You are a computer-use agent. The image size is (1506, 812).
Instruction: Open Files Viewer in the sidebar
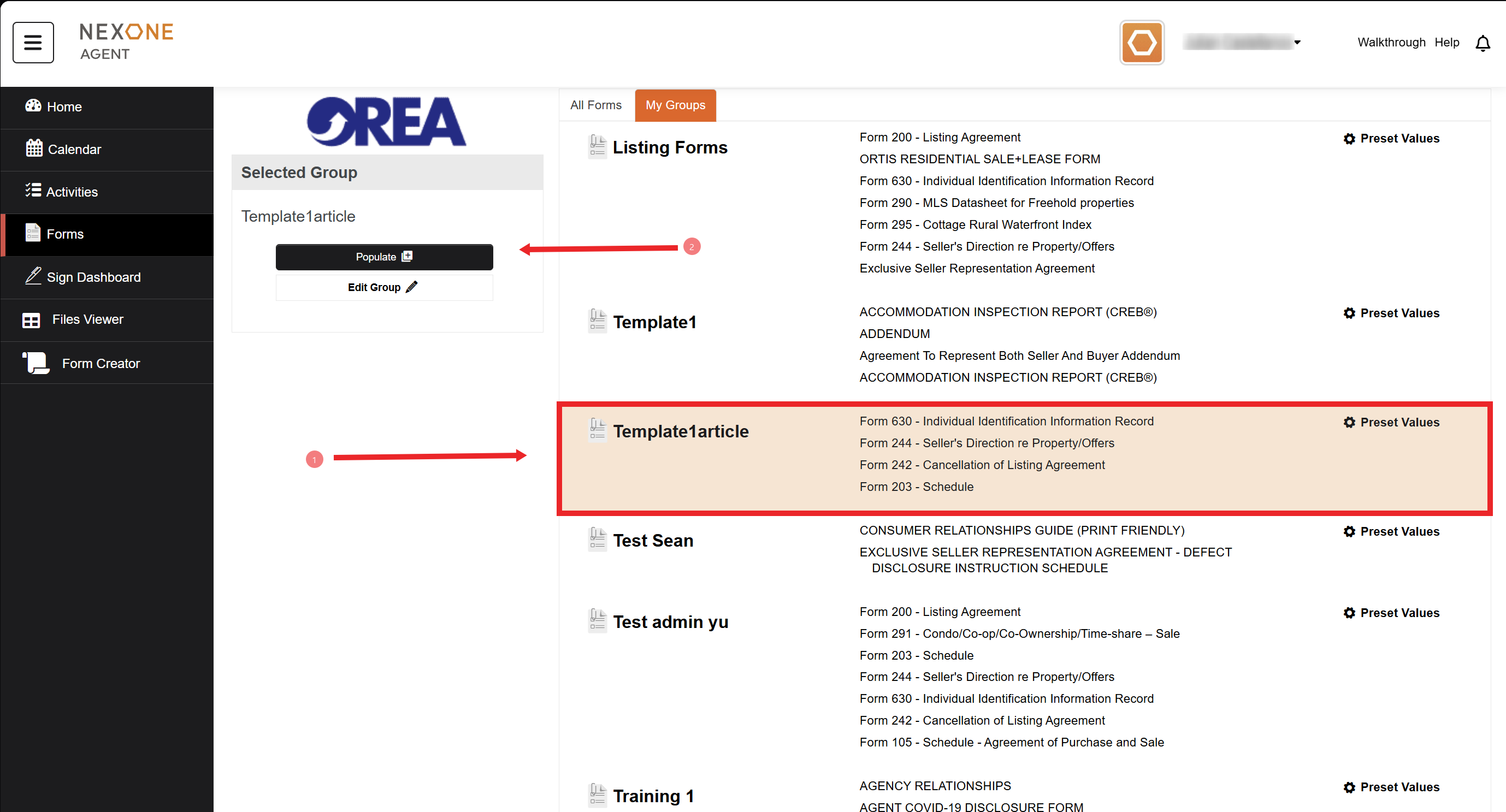click(87, 319)
